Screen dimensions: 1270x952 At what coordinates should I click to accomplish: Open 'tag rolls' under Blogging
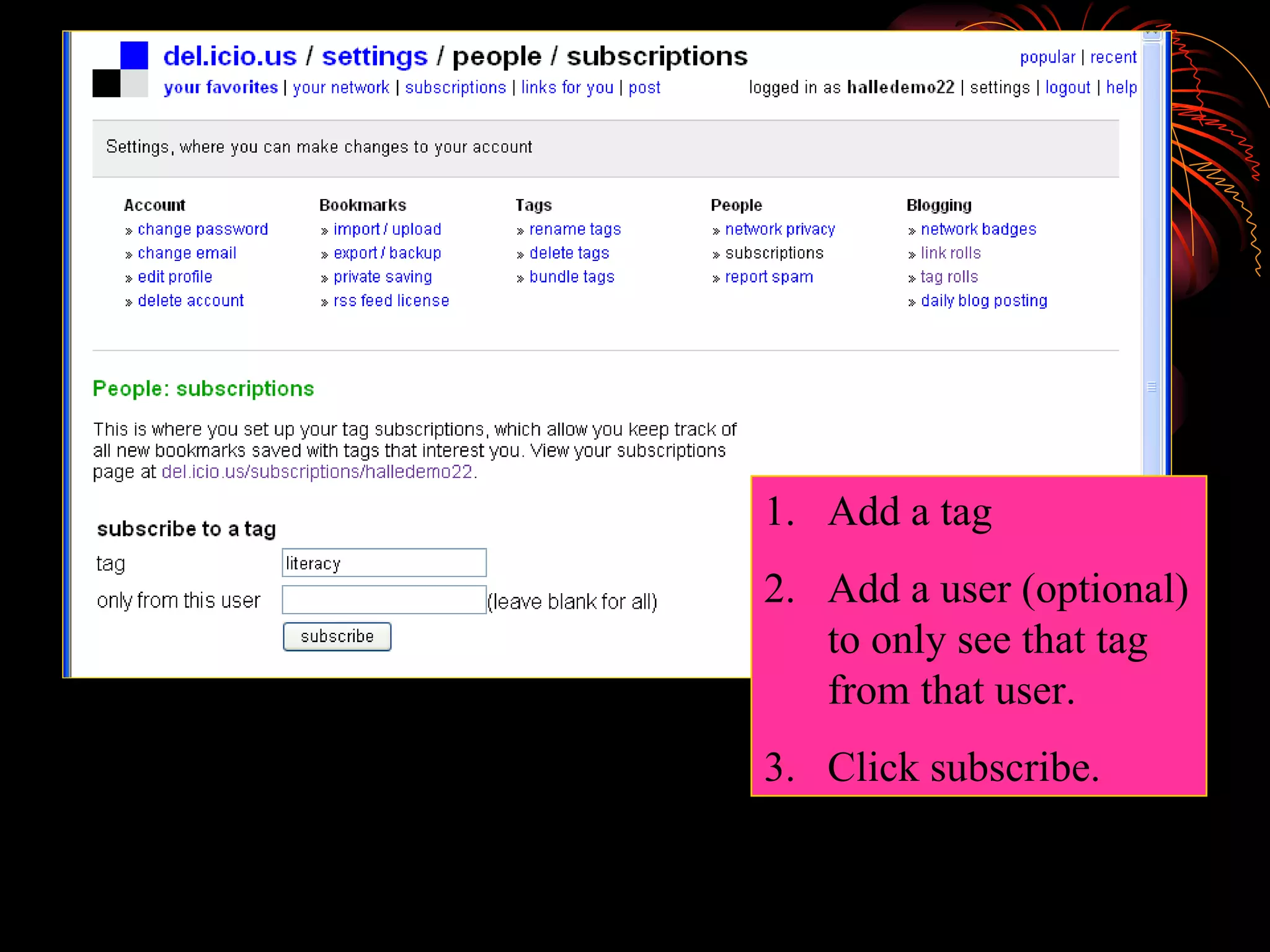pyautogui.click(x=949, y=276)
